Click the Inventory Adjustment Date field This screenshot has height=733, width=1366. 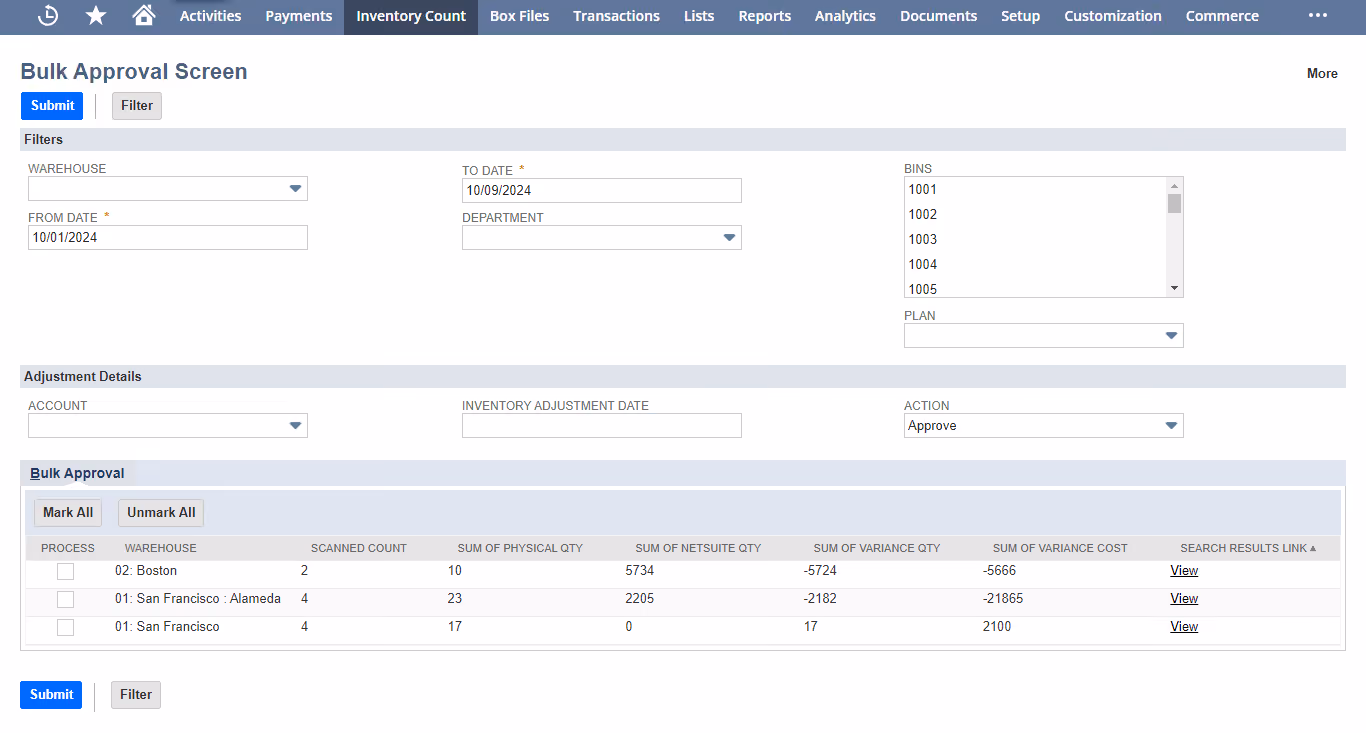tap(602, 426)
